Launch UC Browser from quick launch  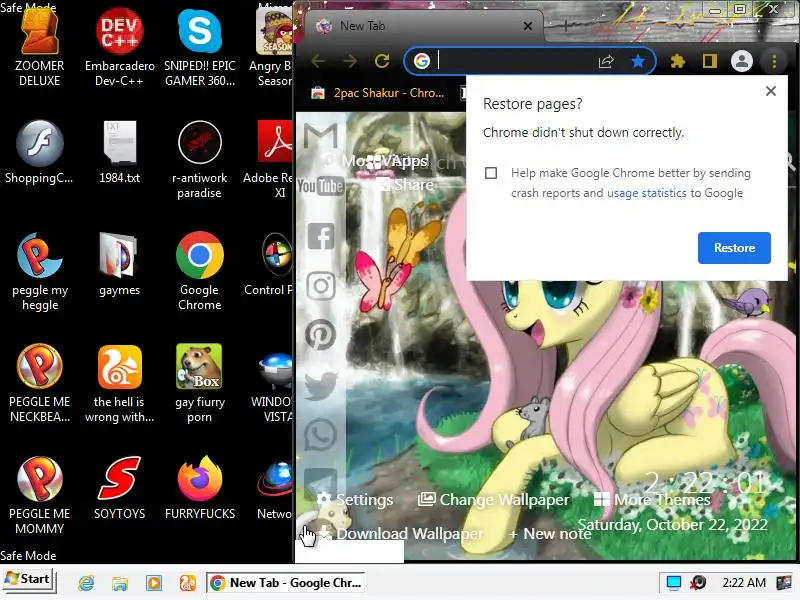point(187,583)
